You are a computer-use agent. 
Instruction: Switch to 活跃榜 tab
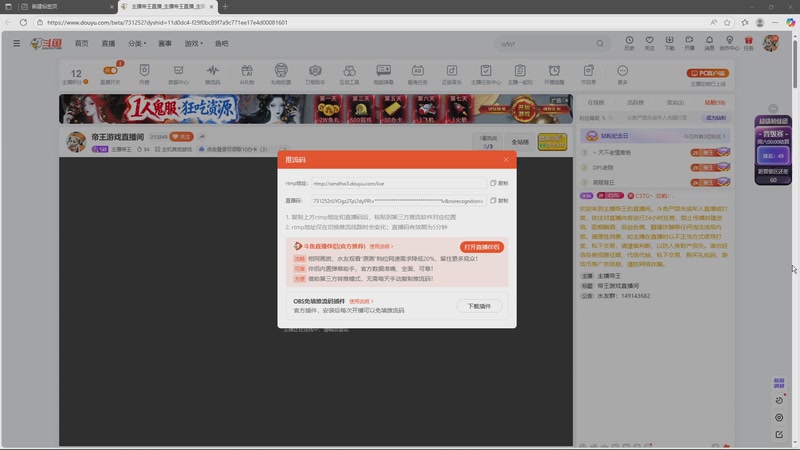coord(635,103)
